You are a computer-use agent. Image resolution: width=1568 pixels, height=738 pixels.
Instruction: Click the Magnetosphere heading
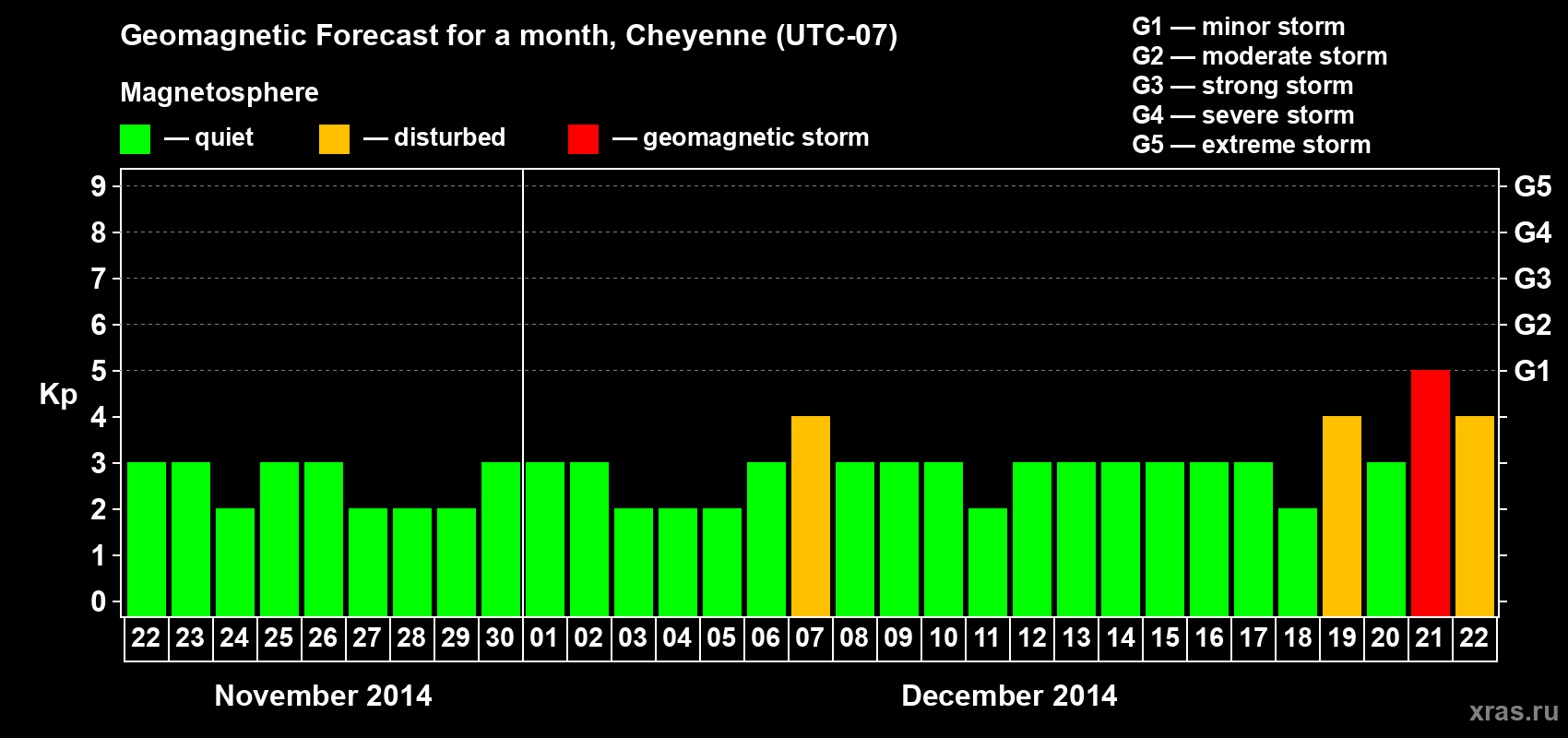pos(220,92)
